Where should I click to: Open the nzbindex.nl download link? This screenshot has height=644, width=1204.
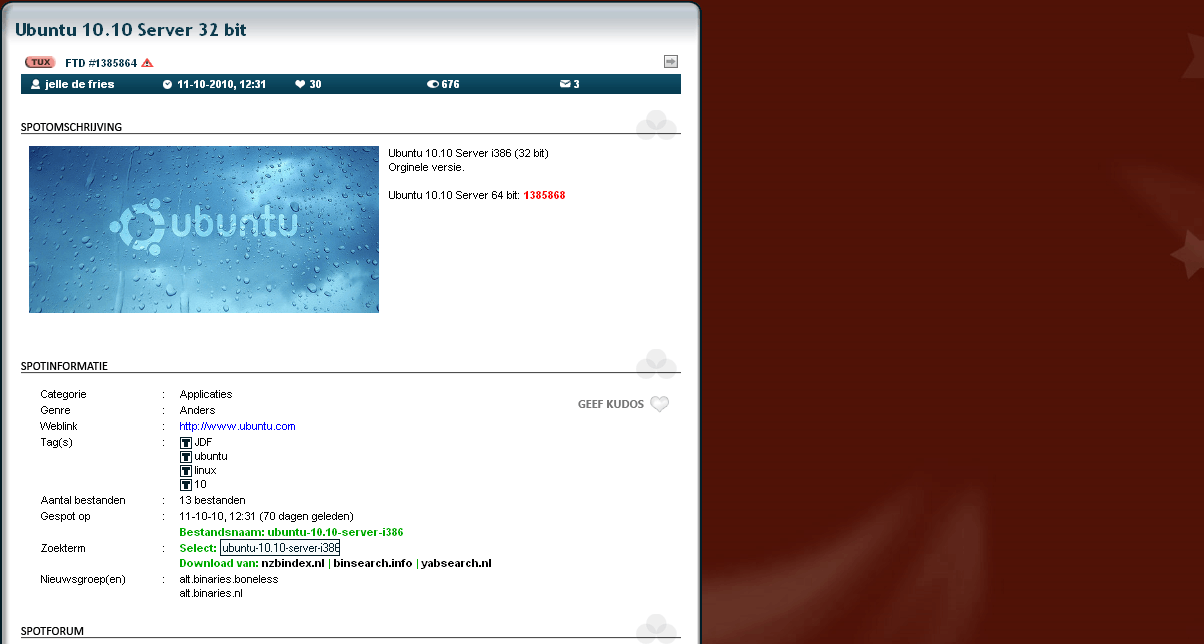(x=294, y=563)
